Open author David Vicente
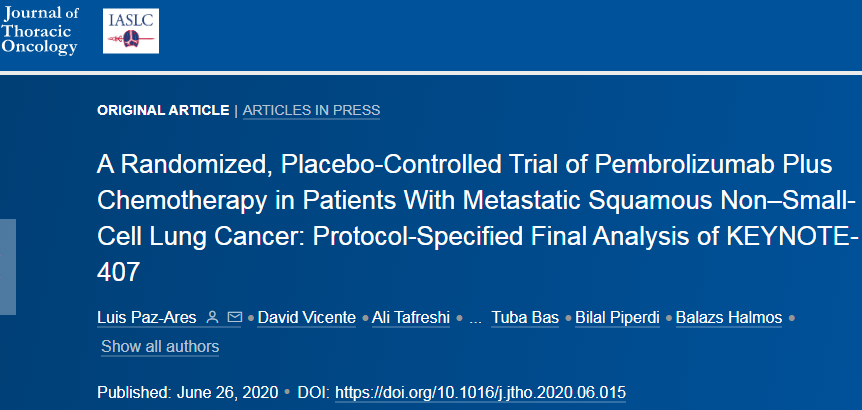This screenshot has height=410, width=862. coord(307,318)
